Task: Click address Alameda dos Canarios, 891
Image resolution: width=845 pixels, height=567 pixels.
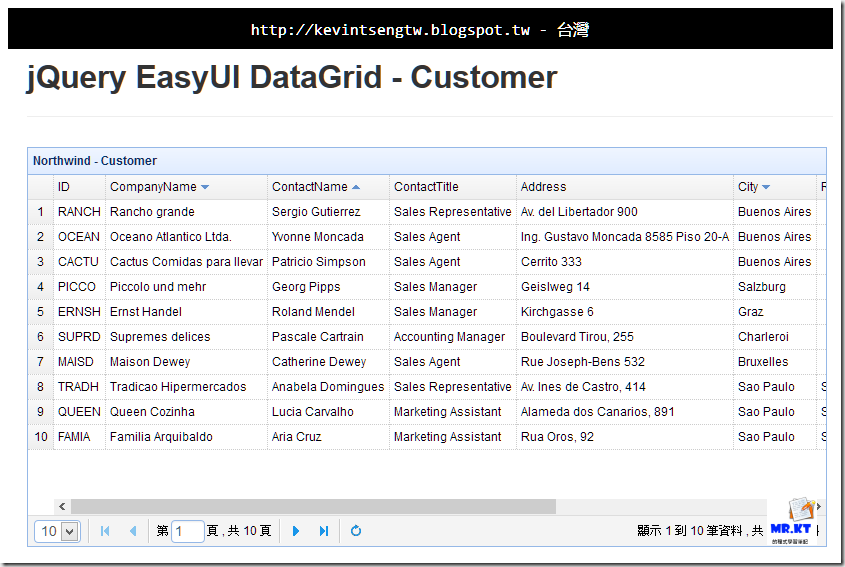Action: tap(625, 412)
